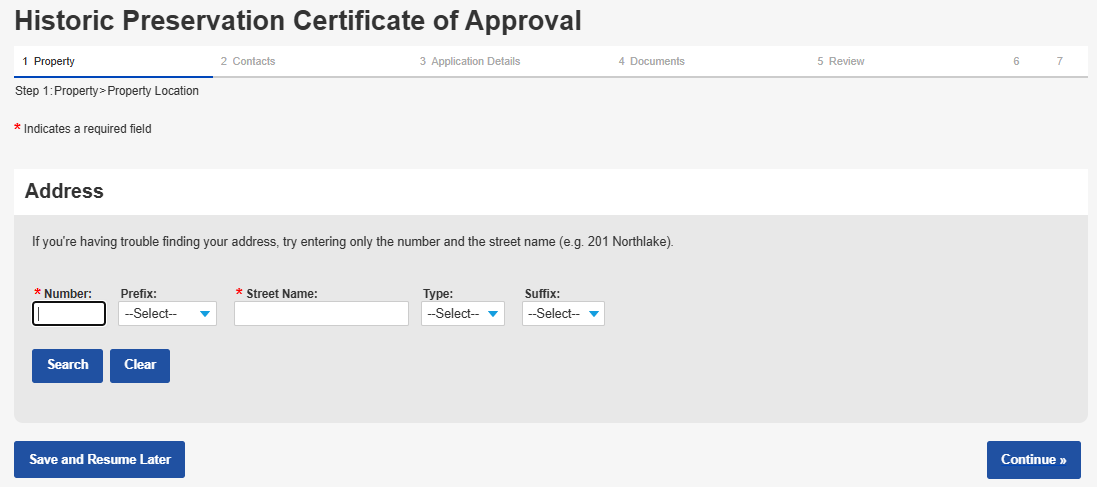Continue to the next step
1097x487 pixels.
(x=1033, y=460)
